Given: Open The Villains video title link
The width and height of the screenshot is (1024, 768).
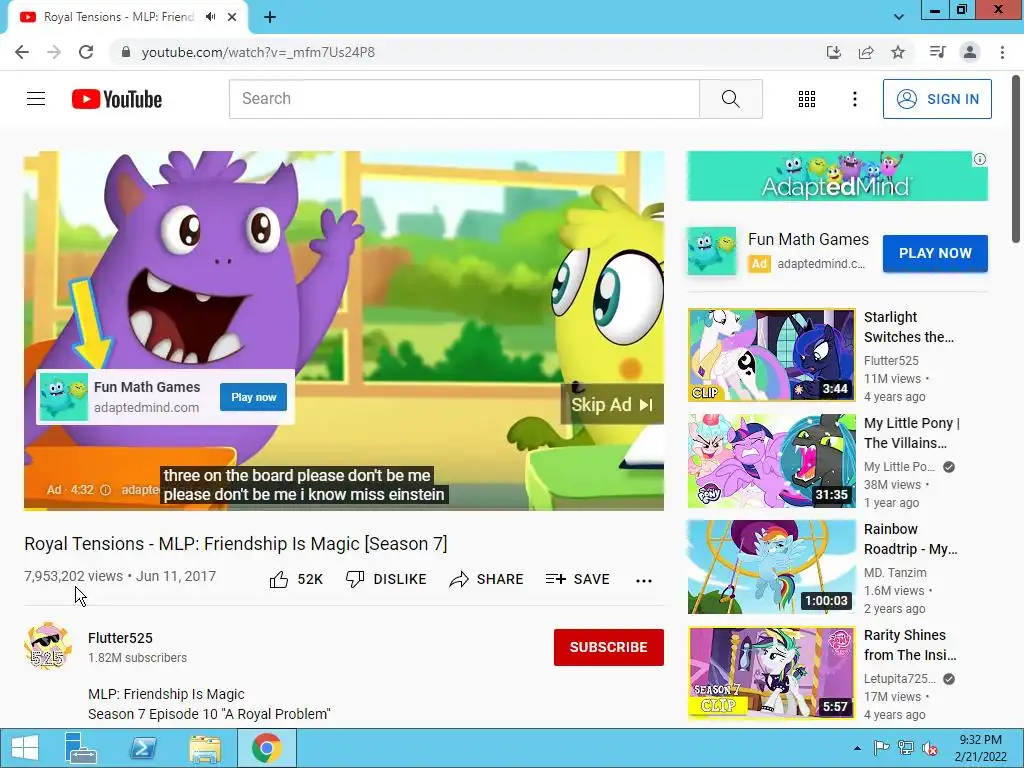Looking at the screenshot, I should tap(912, 433).
